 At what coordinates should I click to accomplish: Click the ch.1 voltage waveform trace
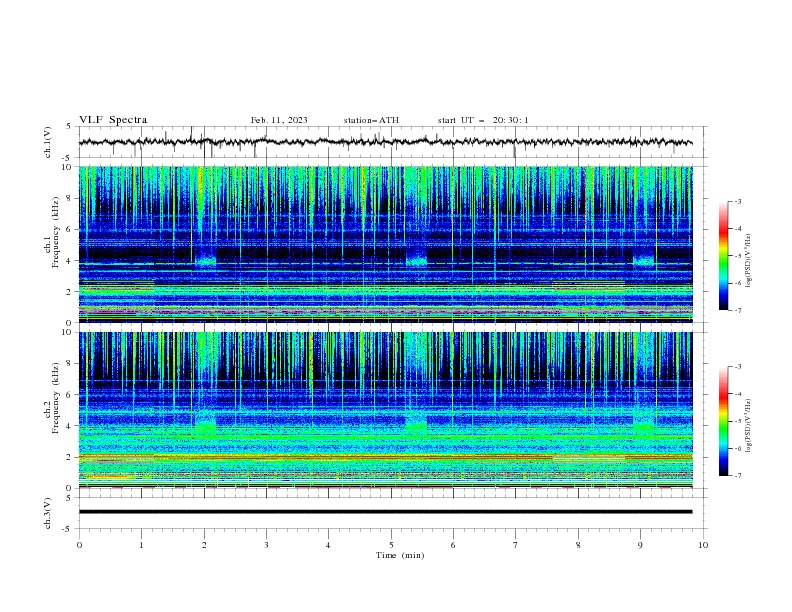coord(385,142)
